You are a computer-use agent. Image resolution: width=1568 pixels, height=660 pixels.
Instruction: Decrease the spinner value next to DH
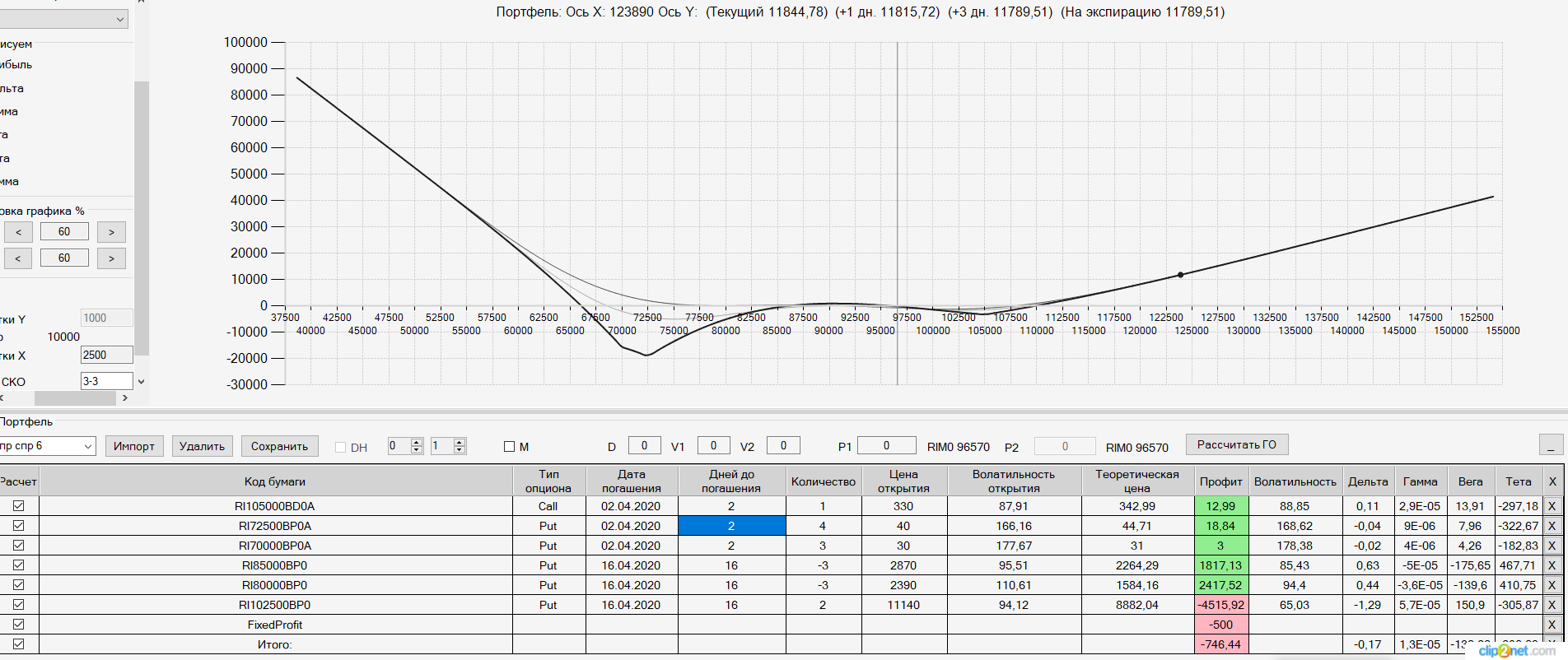click(417, 450)
